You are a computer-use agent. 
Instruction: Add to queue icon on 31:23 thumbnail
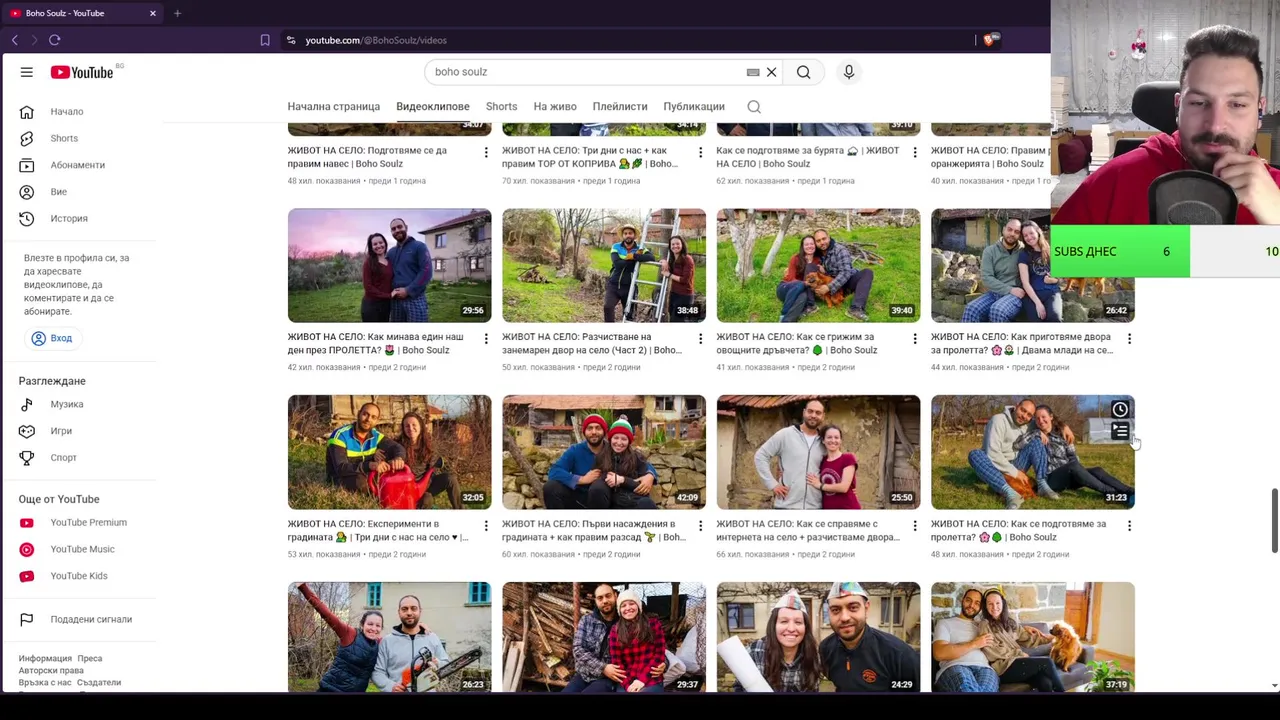[x=1120, y=431]
